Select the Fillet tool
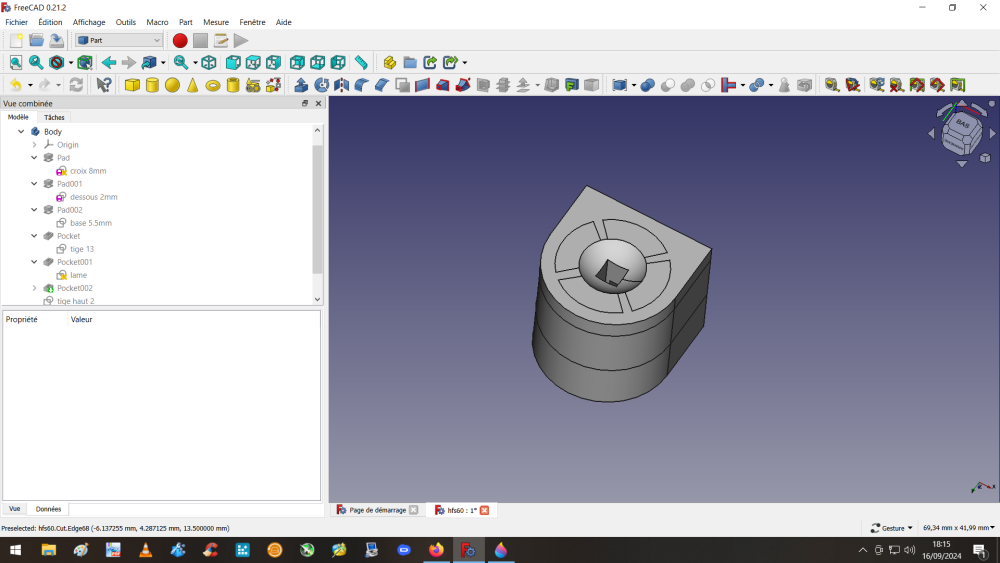1000x563 pixels. (362, 85)
